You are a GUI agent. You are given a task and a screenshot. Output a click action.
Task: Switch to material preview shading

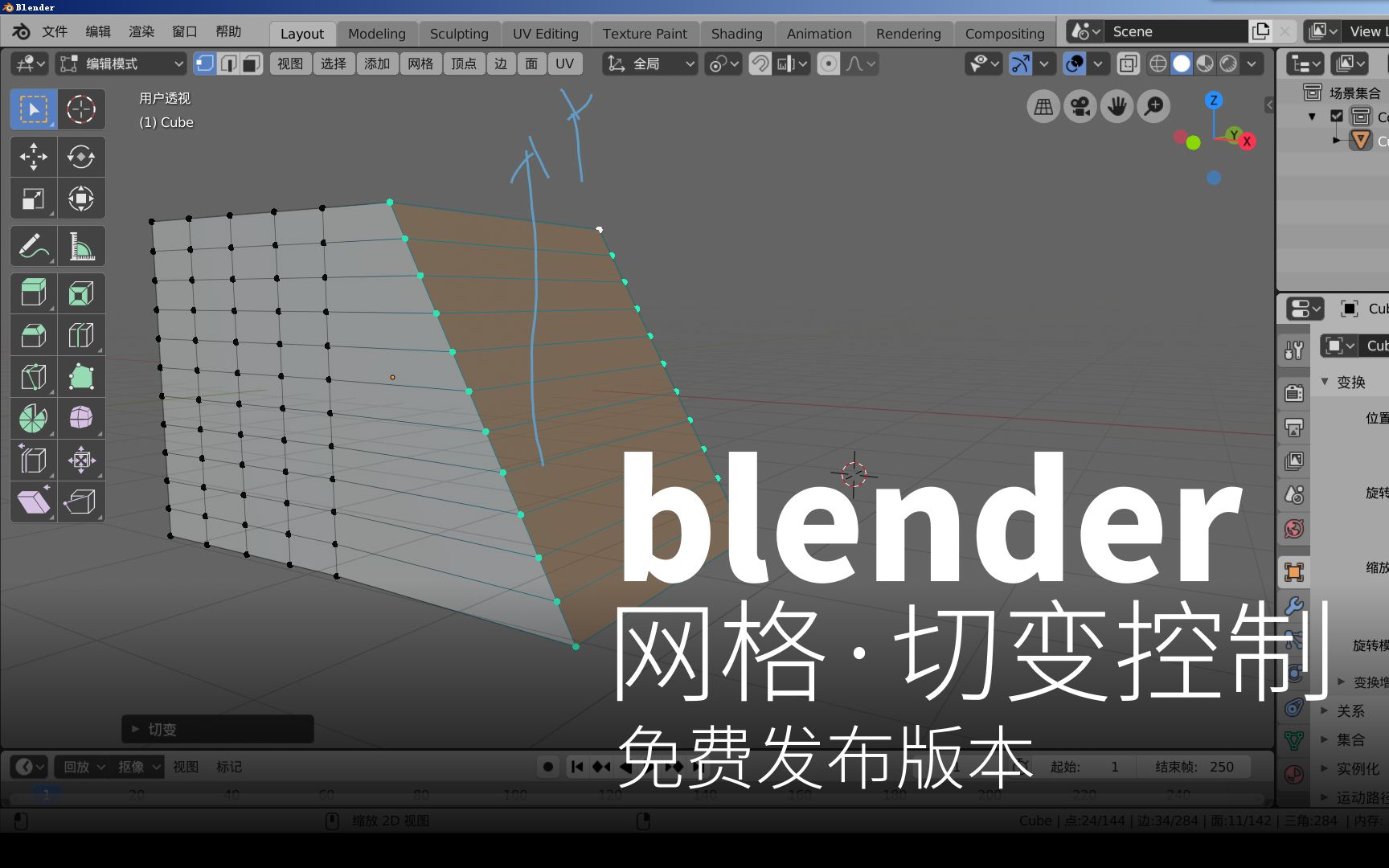[x=1205, y=63]
